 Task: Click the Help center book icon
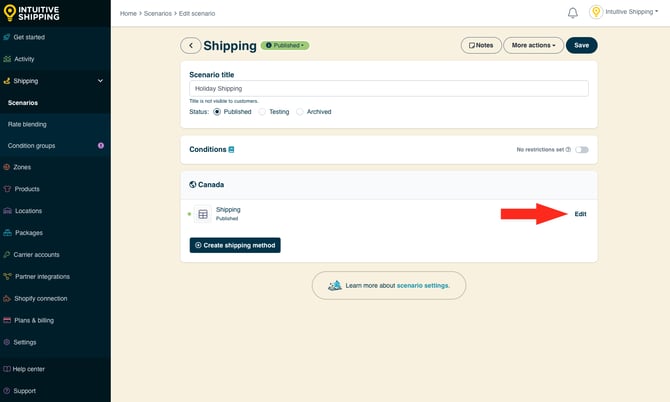point(7,369)
